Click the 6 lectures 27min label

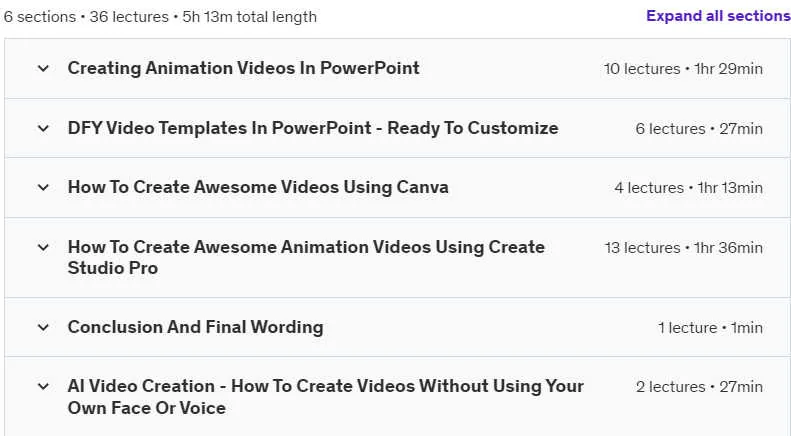699,129
